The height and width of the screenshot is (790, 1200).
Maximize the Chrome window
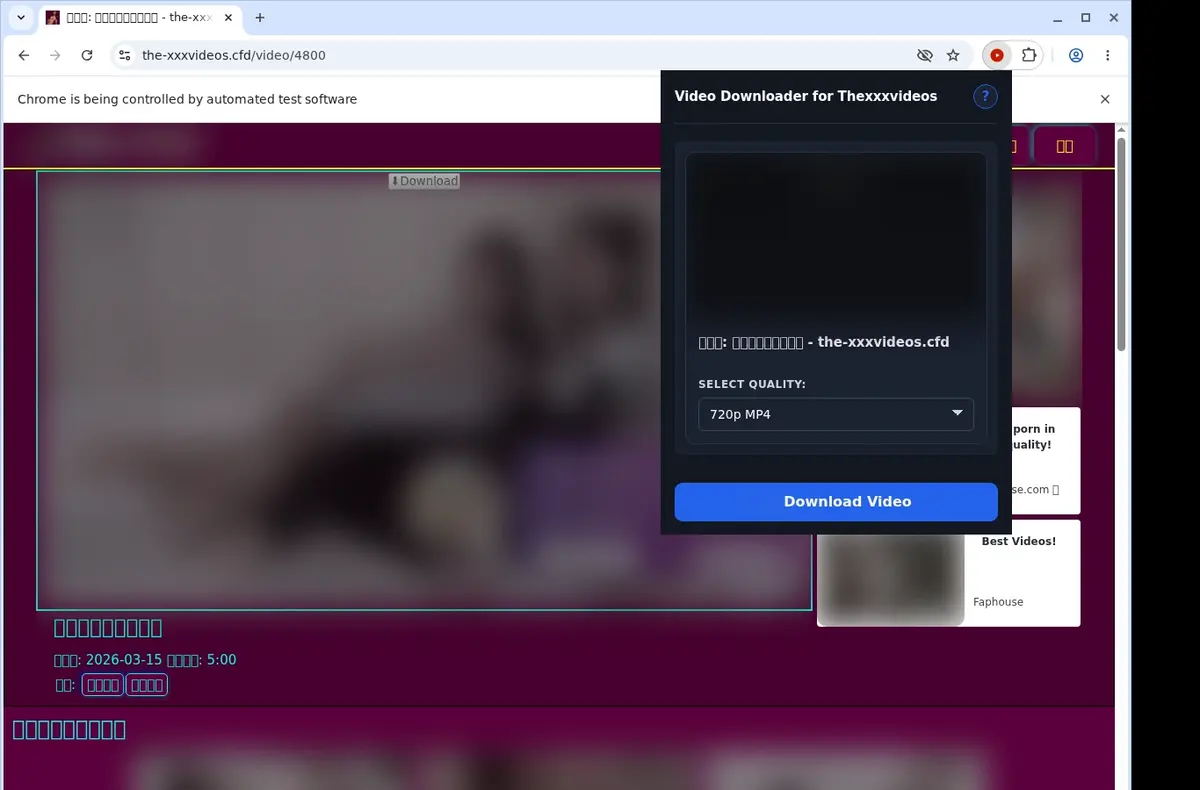pos(1086,18)
